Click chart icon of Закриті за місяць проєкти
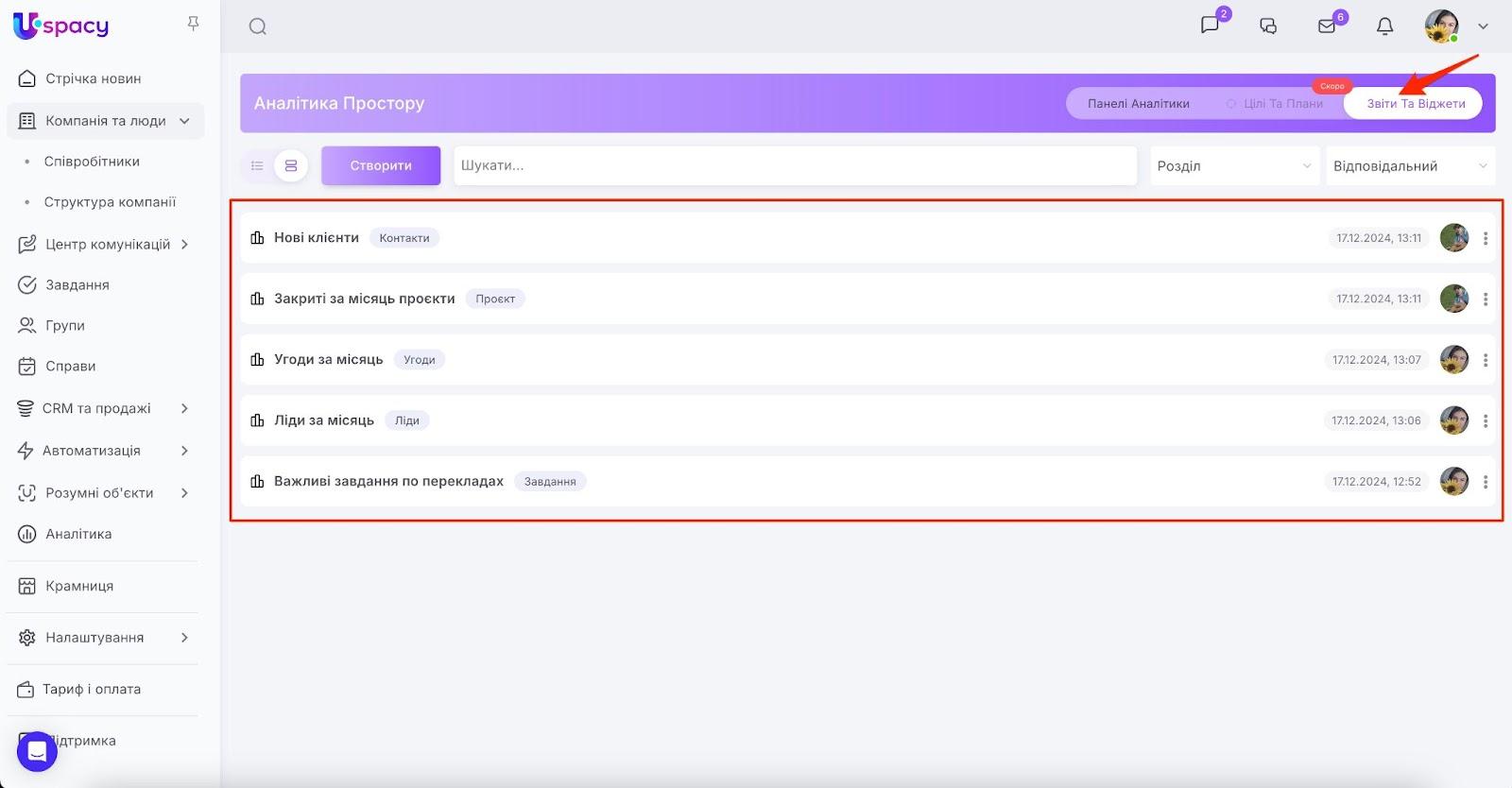The width and height of the screenshot is (1512, 788). [x=257, y=299]
